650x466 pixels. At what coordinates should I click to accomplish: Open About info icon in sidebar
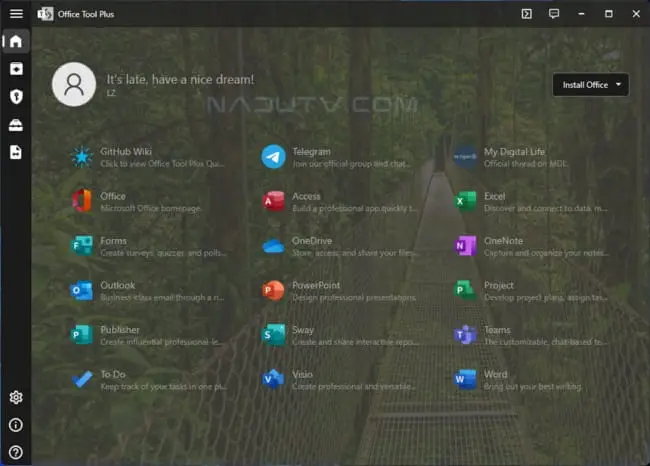(x=16, y=425)
